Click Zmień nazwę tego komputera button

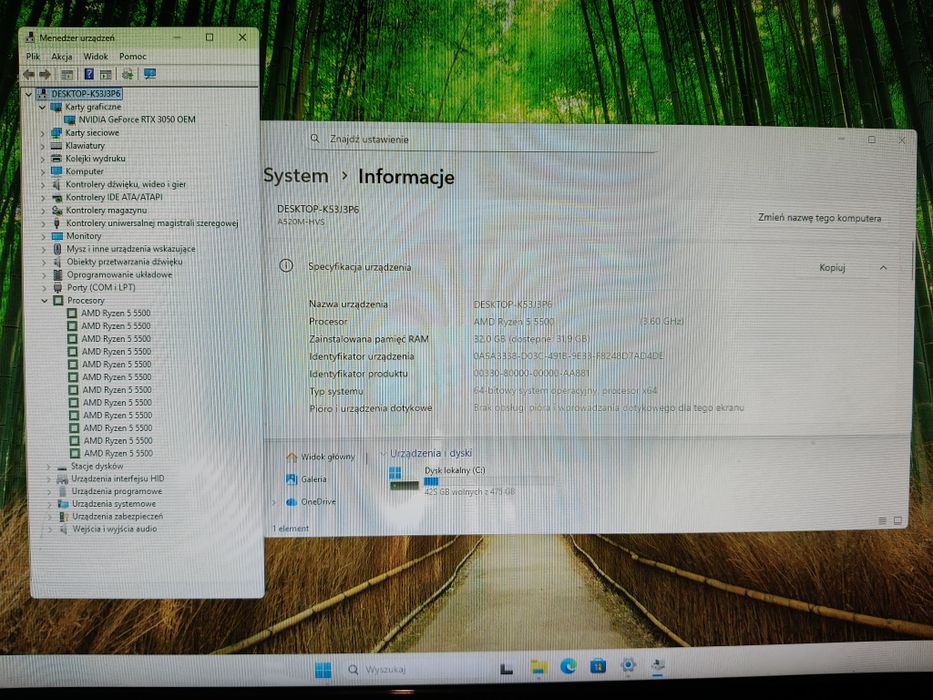[x=819, y=218]
